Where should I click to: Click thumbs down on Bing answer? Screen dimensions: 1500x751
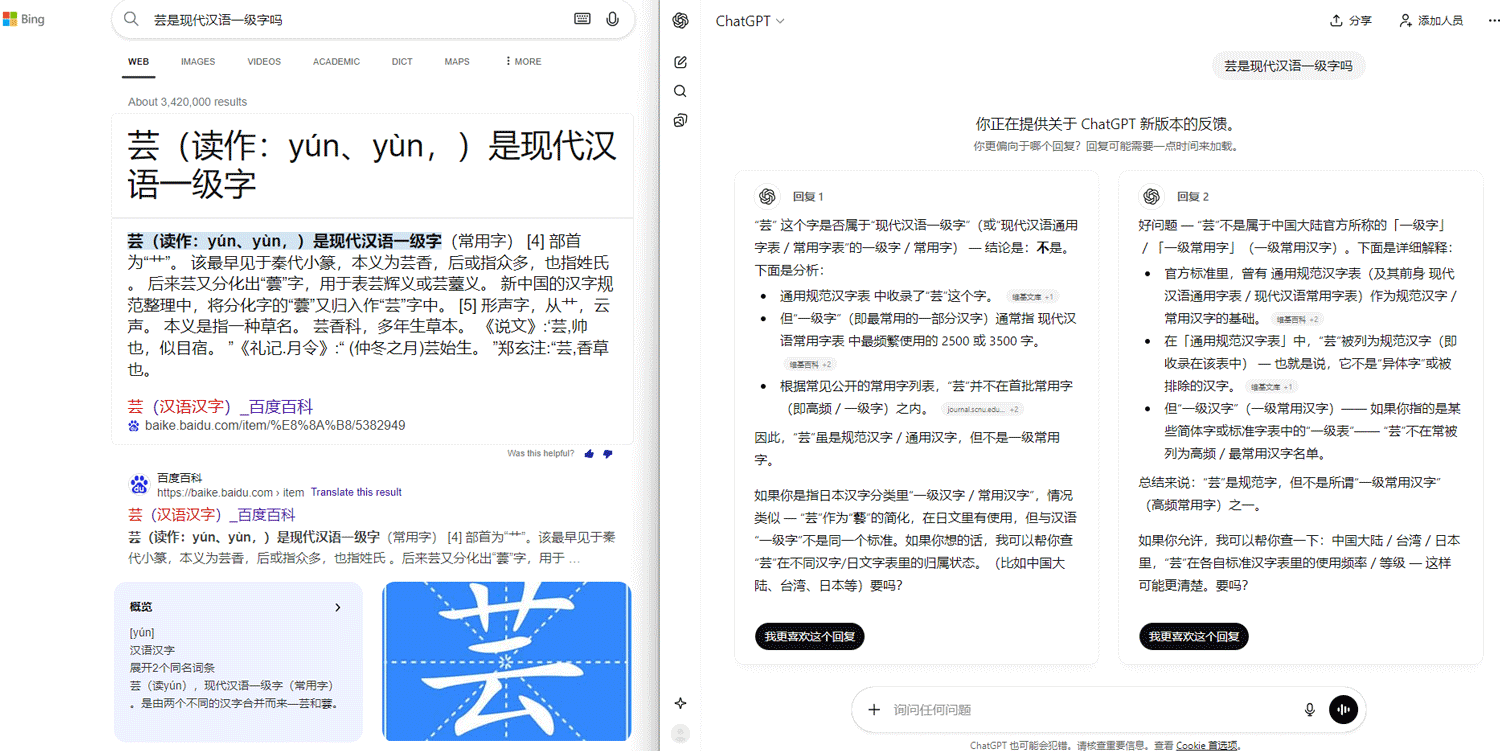(607, 454)
